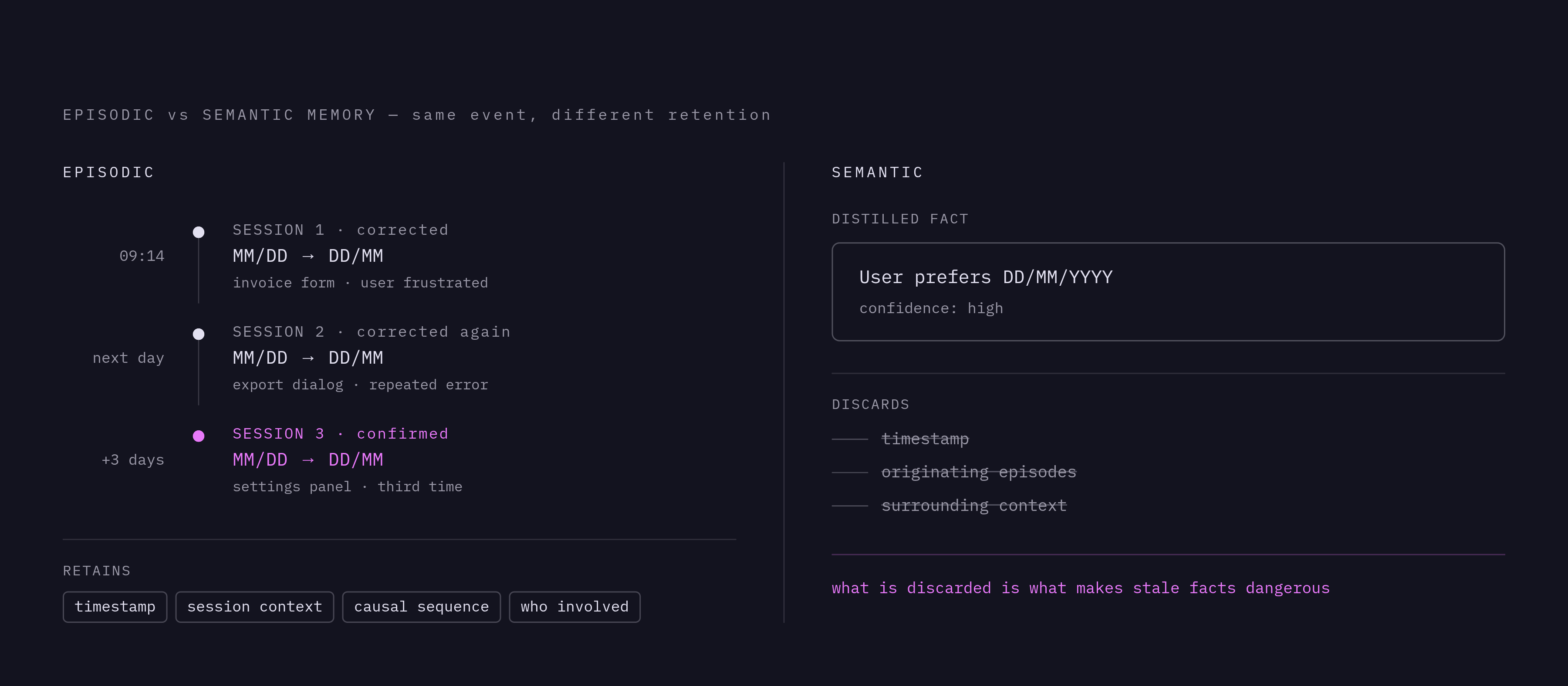Click the 'EPISODIC' column heading
The image size is (1568, 686).
(108, 172)
